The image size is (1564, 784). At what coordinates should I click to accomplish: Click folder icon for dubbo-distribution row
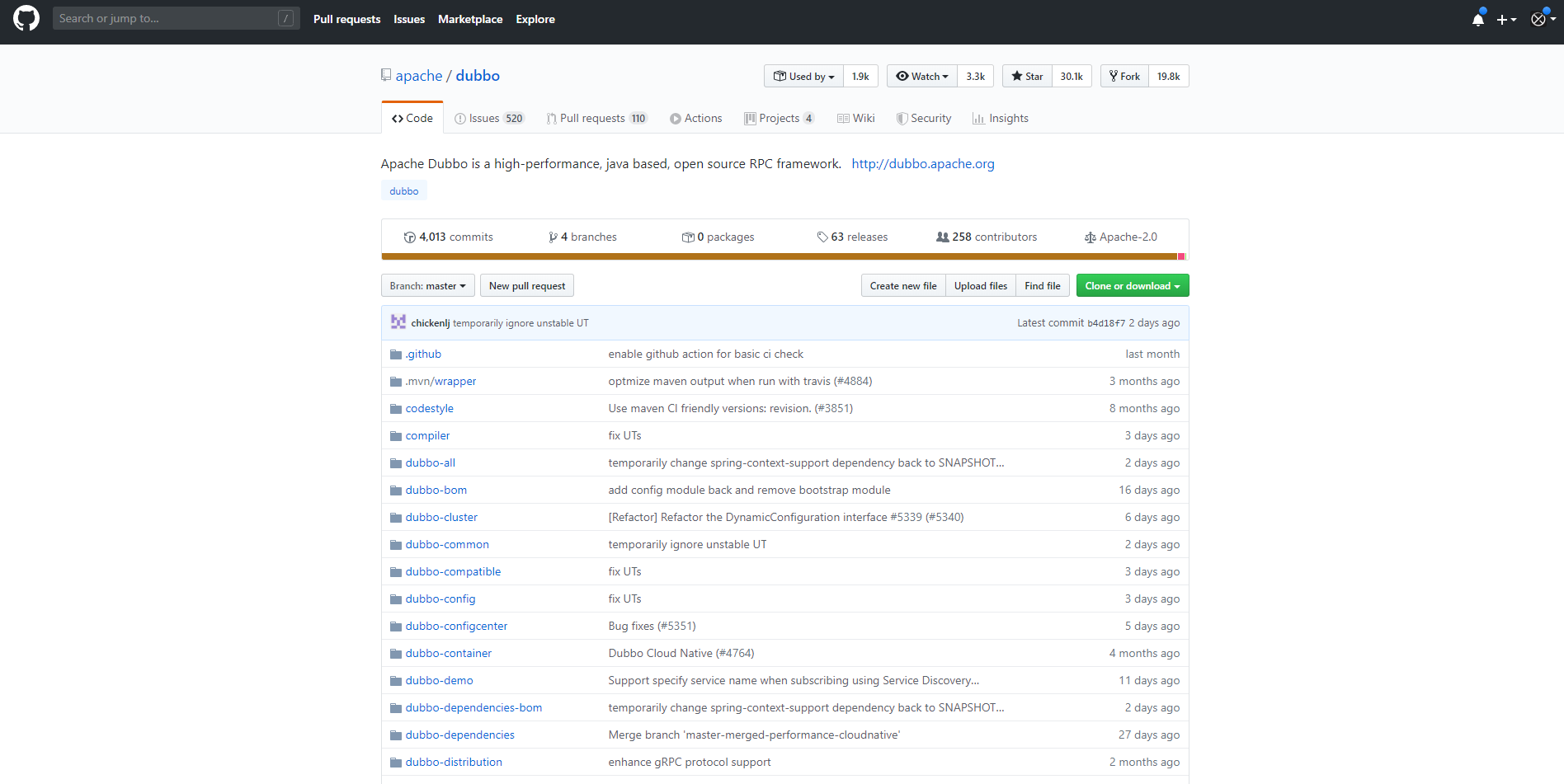point(396,763)
